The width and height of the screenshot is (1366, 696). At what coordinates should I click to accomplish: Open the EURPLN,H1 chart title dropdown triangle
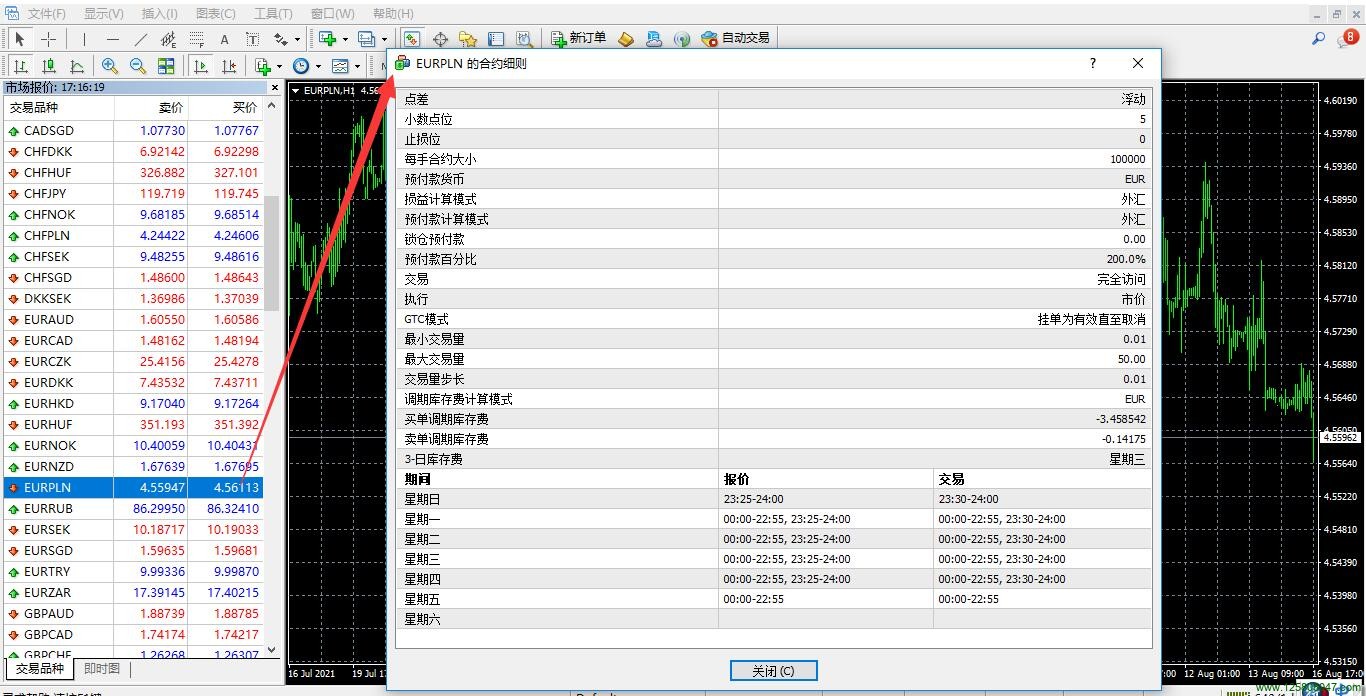[x=296, y=91]
